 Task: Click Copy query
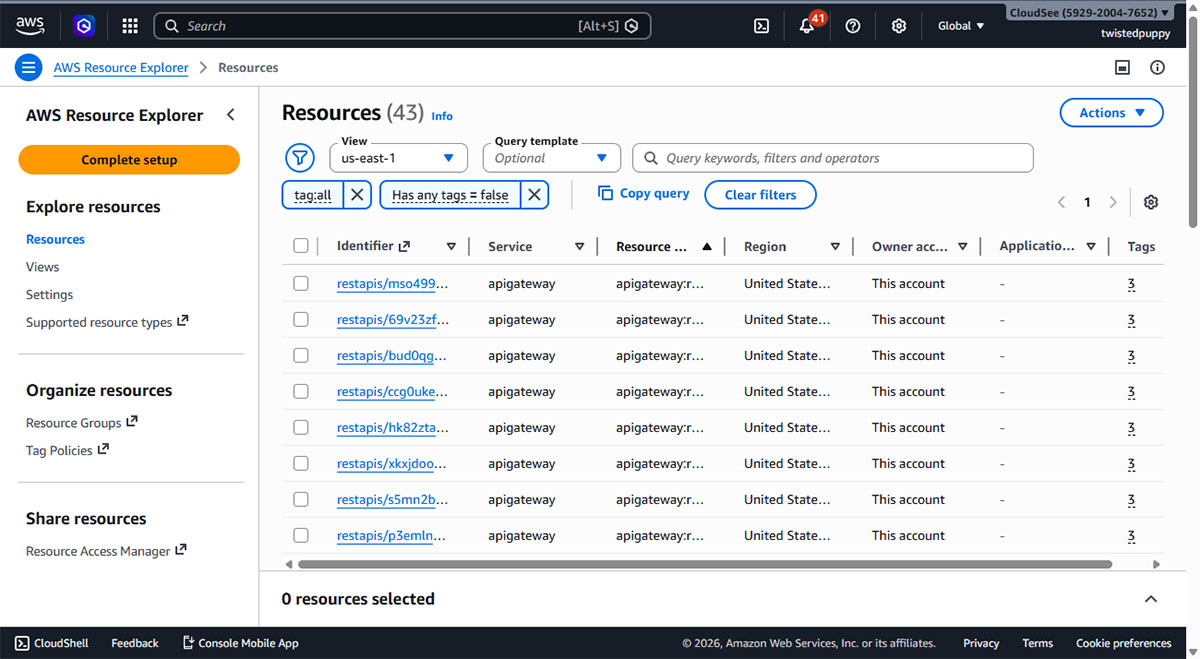click(643, 194)
